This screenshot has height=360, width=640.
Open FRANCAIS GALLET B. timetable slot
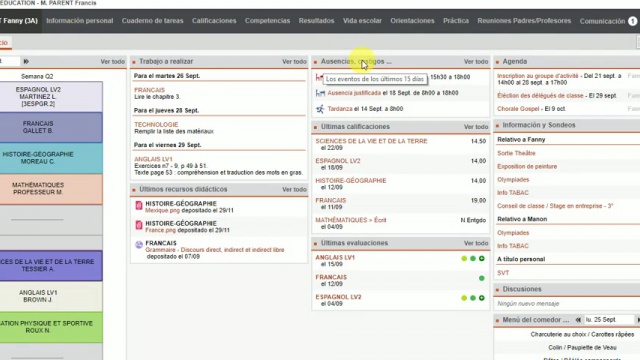pos(51,127)
